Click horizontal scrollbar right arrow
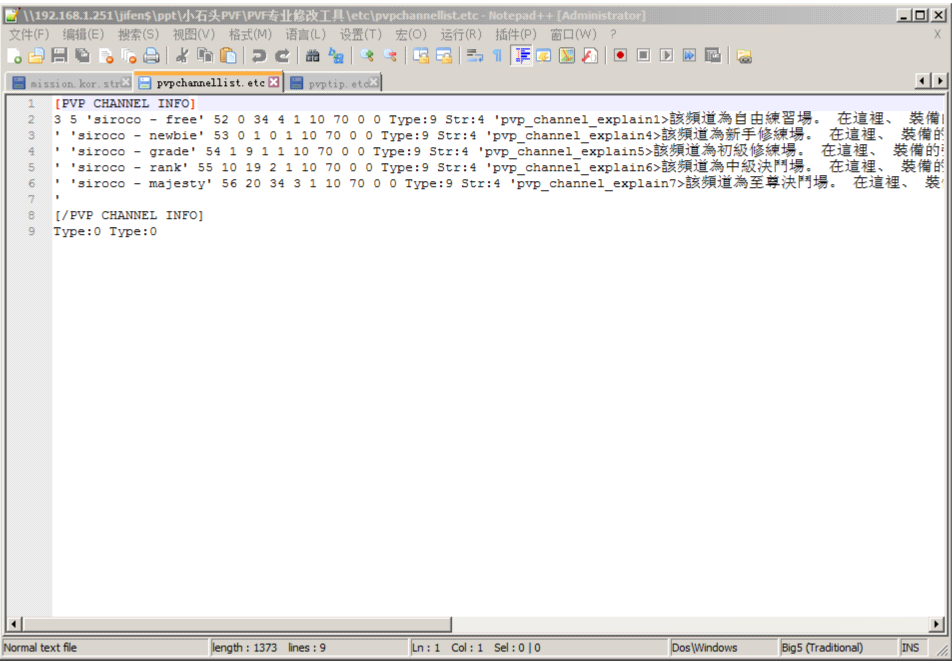 [937, 624]
